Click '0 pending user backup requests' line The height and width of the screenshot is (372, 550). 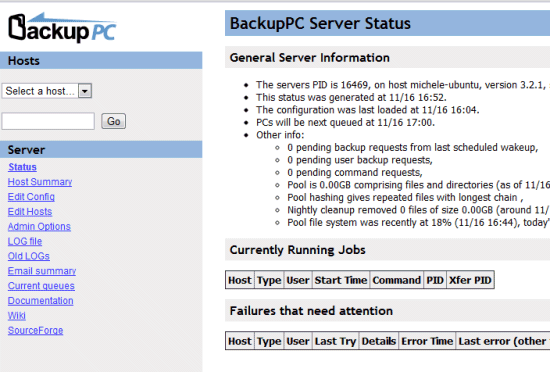coord(360,160)
